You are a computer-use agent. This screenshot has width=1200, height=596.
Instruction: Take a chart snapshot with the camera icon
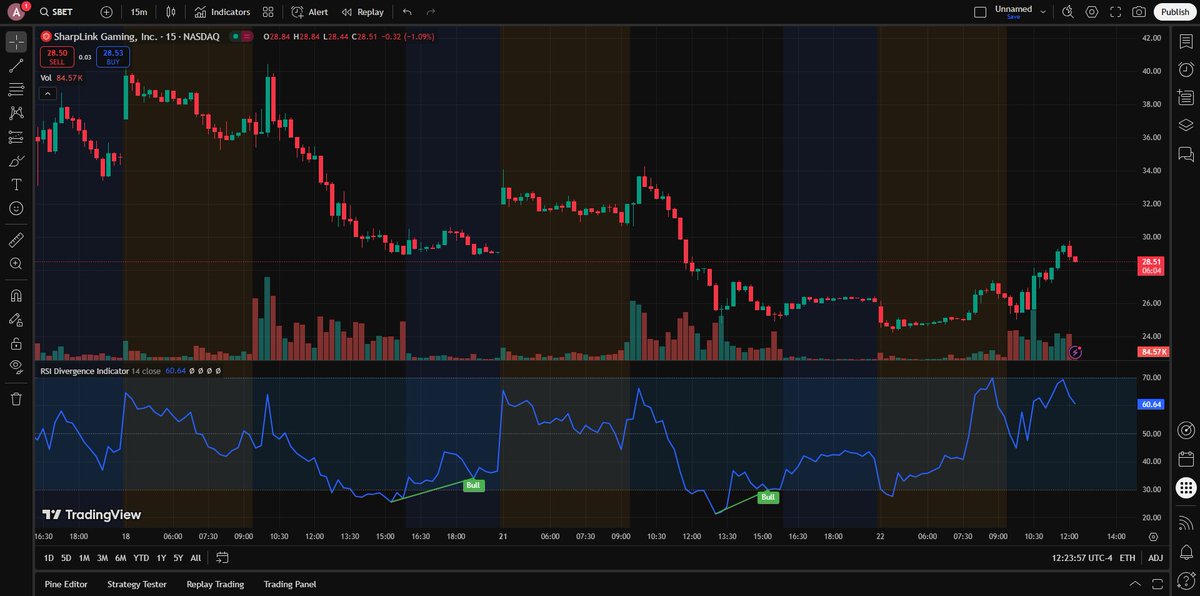pyautogui.click(x=1139, y=12)
